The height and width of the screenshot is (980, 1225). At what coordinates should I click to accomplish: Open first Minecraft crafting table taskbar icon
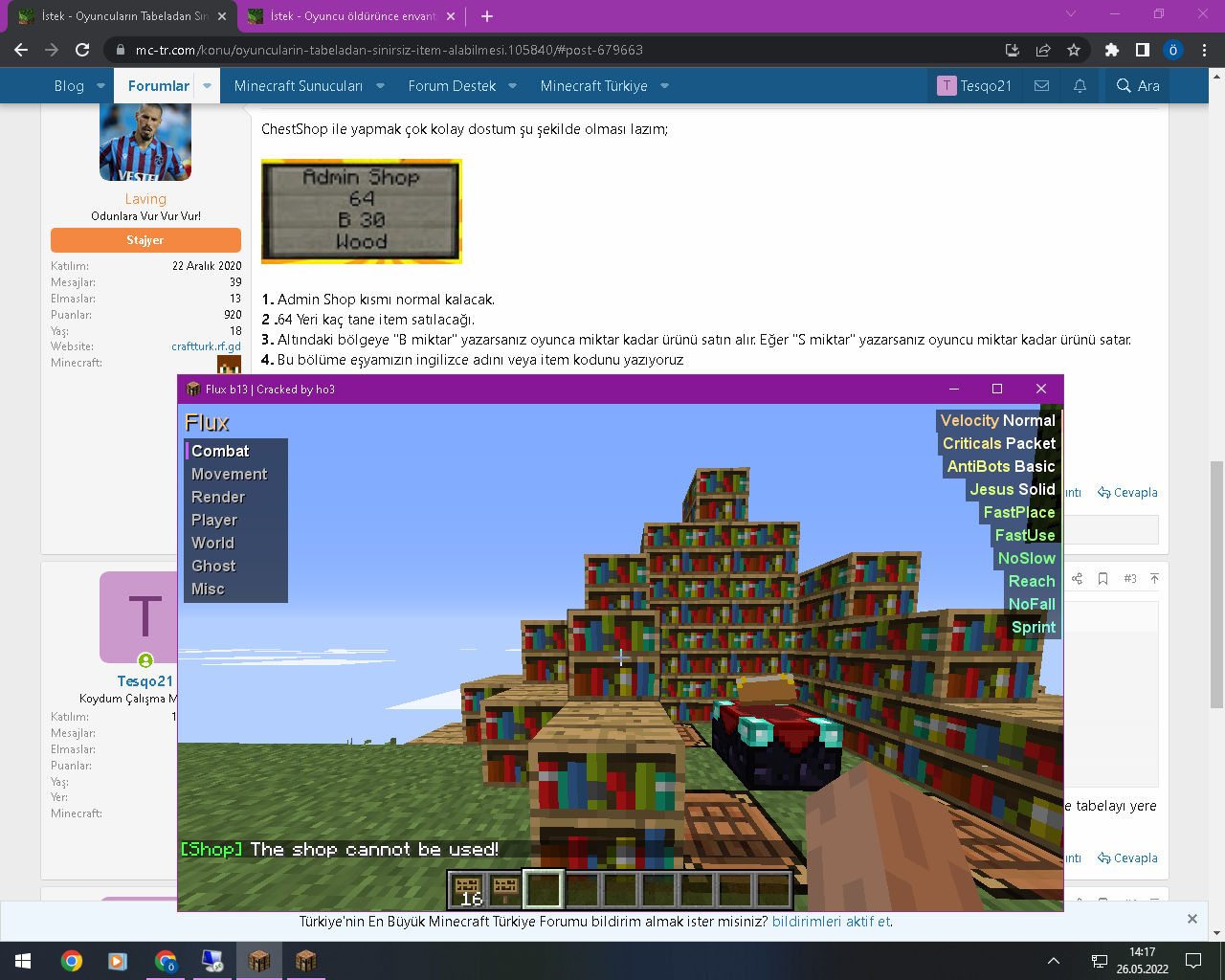(x=259, y=961)
